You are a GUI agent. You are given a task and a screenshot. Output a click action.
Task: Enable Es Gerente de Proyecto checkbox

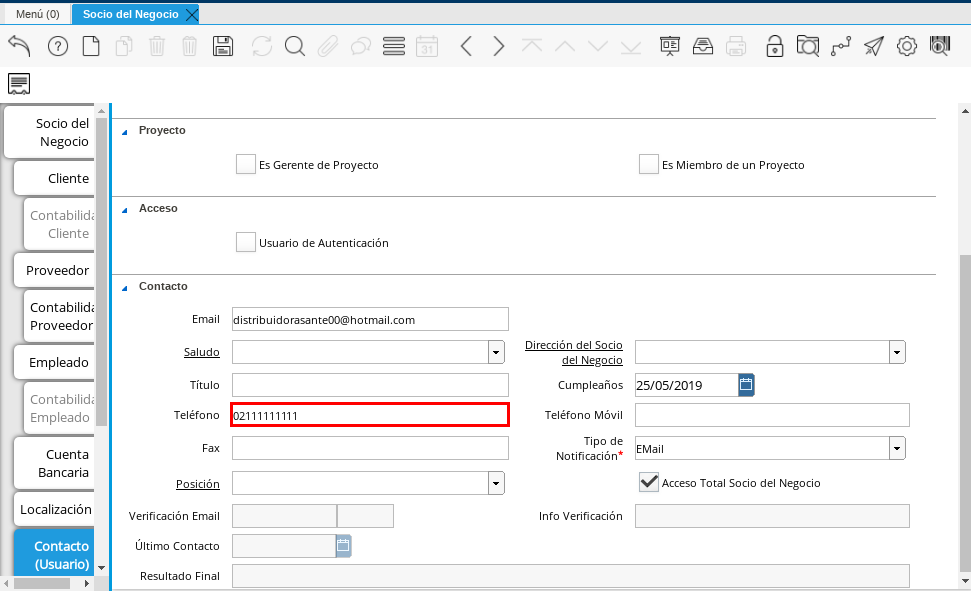(246, 165)
